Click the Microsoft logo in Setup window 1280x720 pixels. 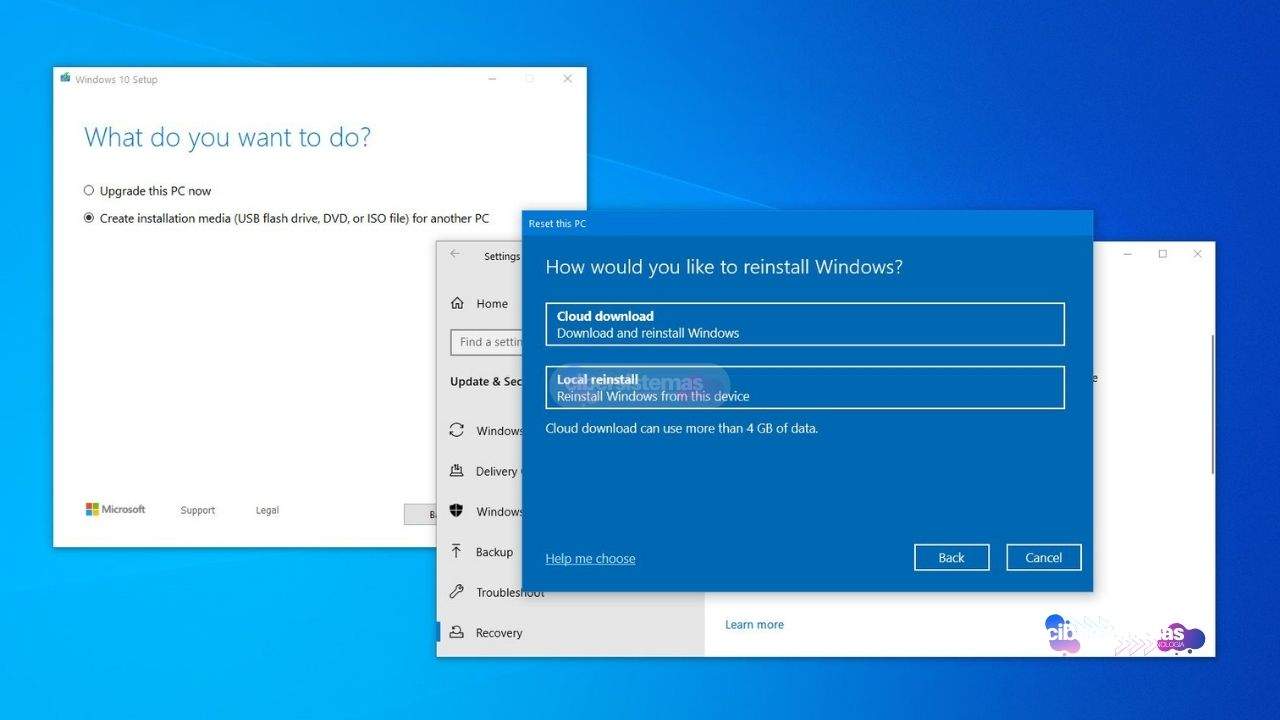coord(115,509)
